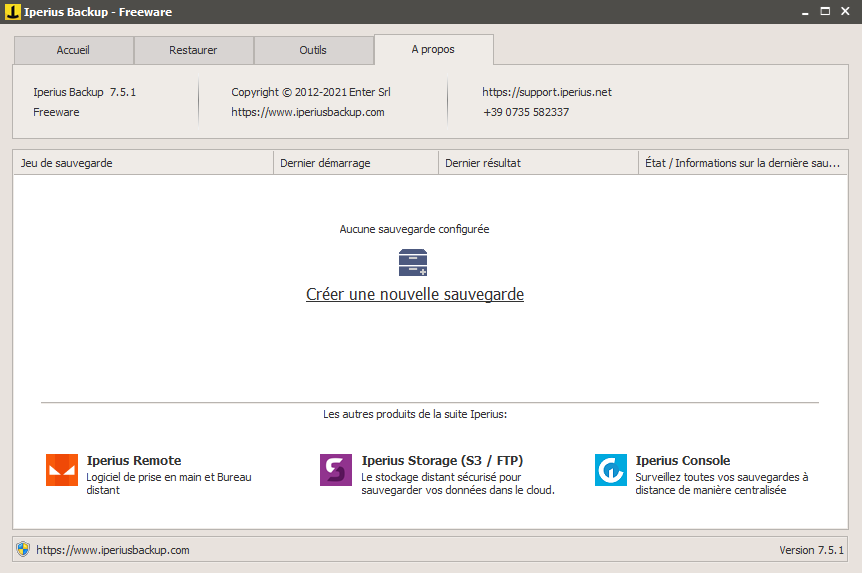
Task: Sort by Dernier résultat column header
Action: point(538,163)
